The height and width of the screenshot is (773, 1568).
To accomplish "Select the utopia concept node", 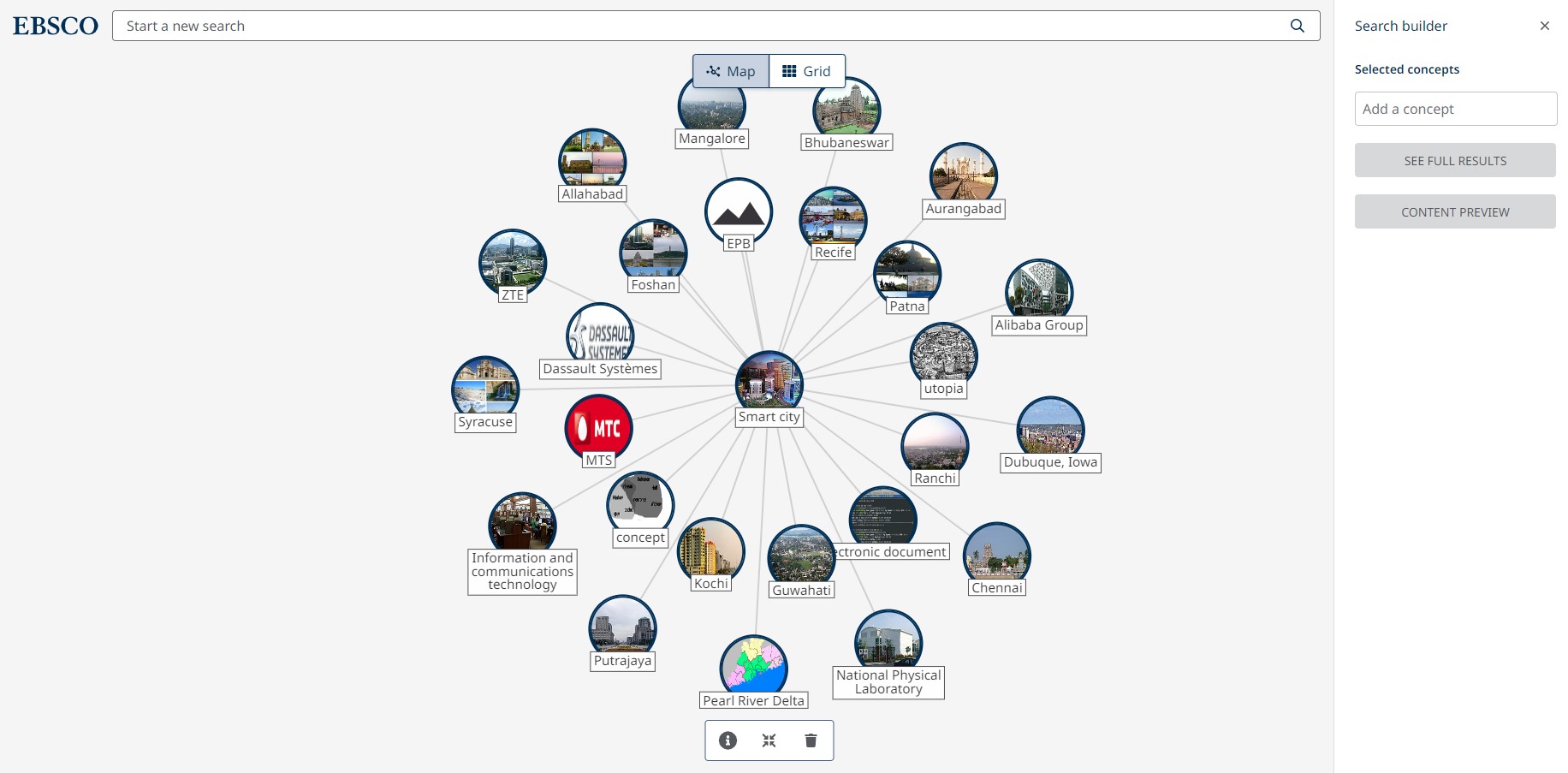I will coord(943,355).
